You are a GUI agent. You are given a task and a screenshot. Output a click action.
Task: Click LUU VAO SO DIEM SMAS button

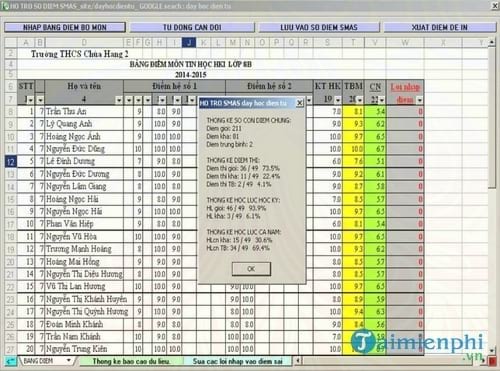tap(319, 27)
